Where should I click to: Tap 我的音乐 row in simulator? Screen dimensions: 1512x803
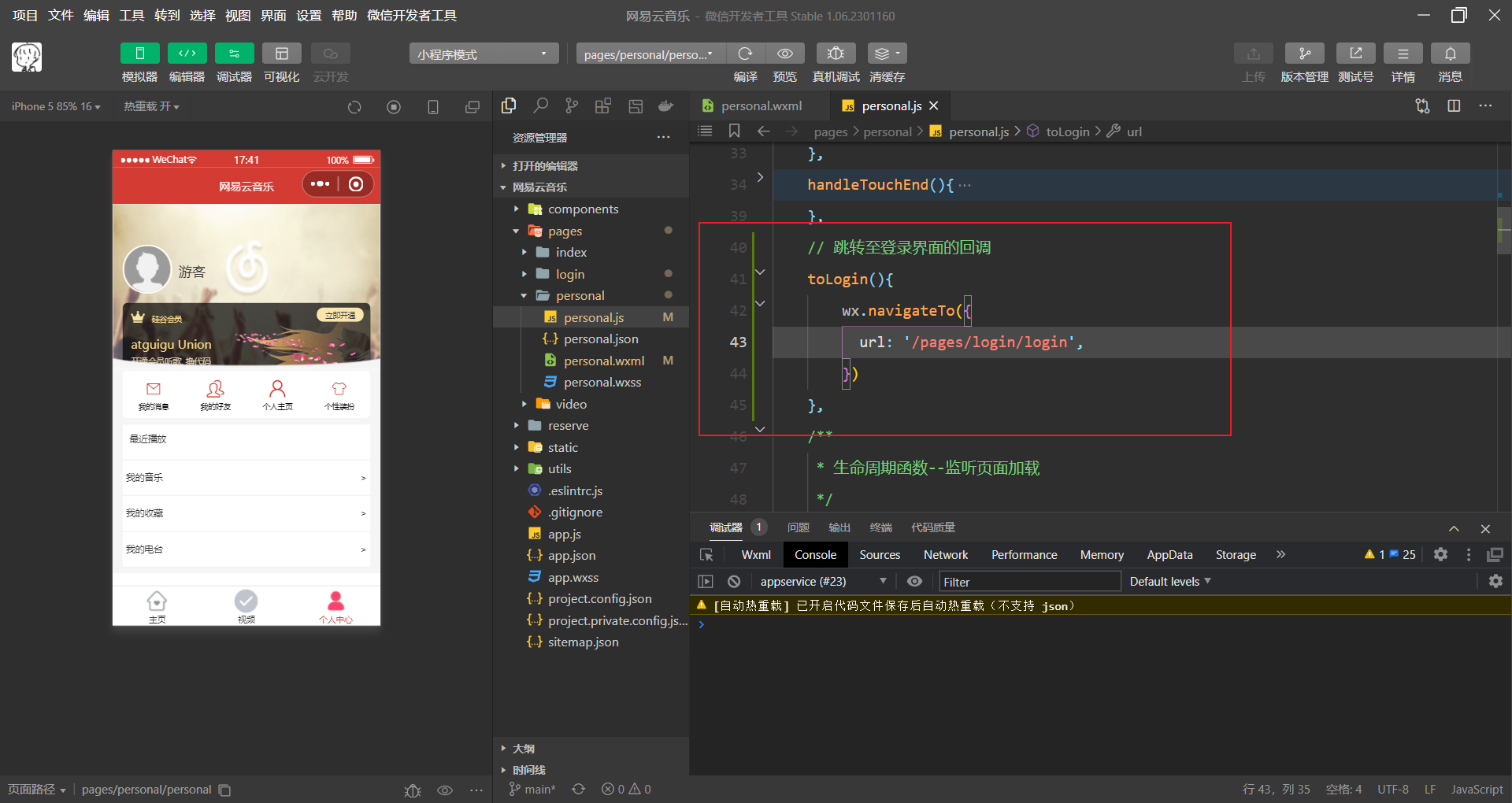pos(246,478)
